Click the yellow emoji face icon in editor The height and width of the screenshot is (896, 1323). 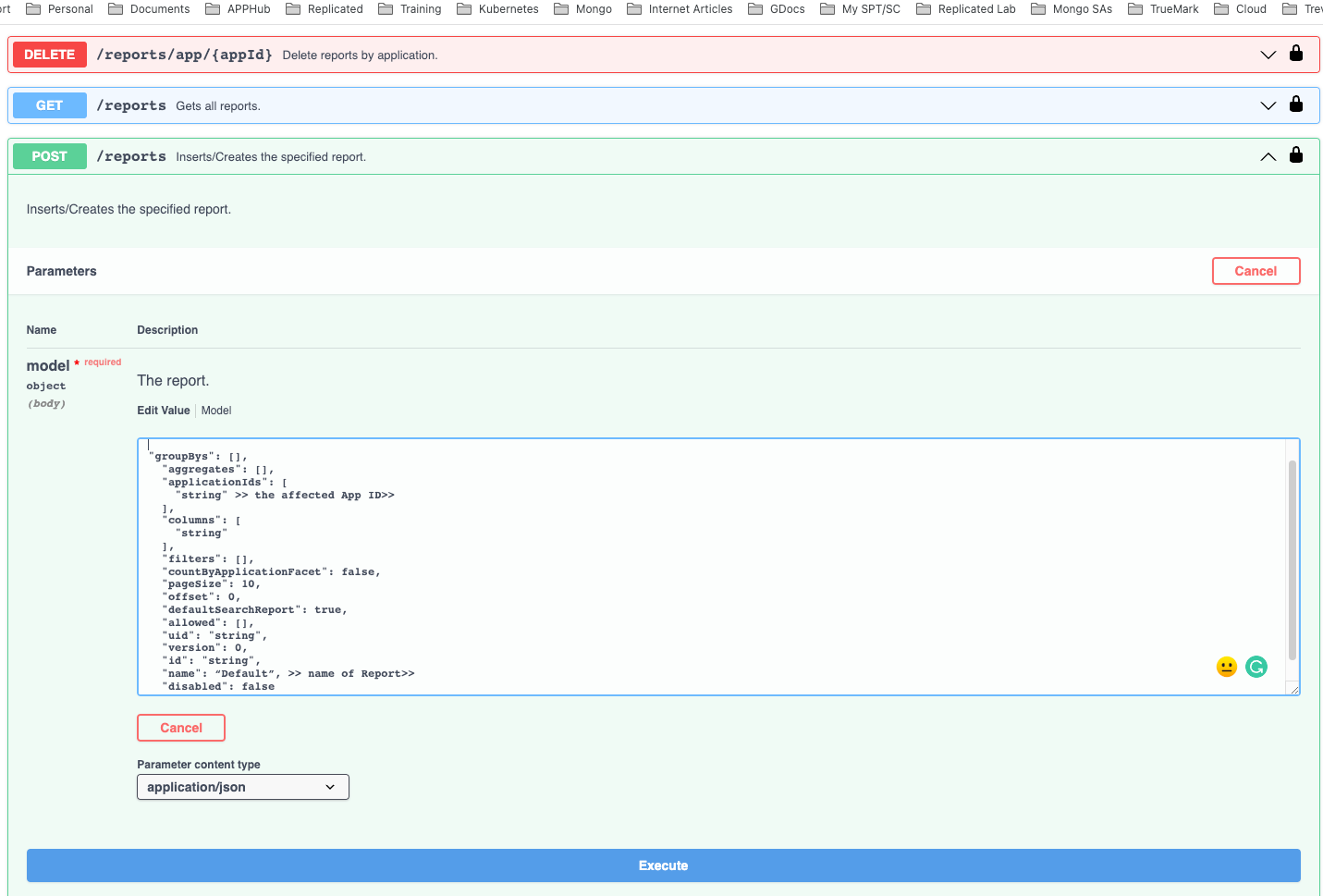click(x=1227, y=667)
